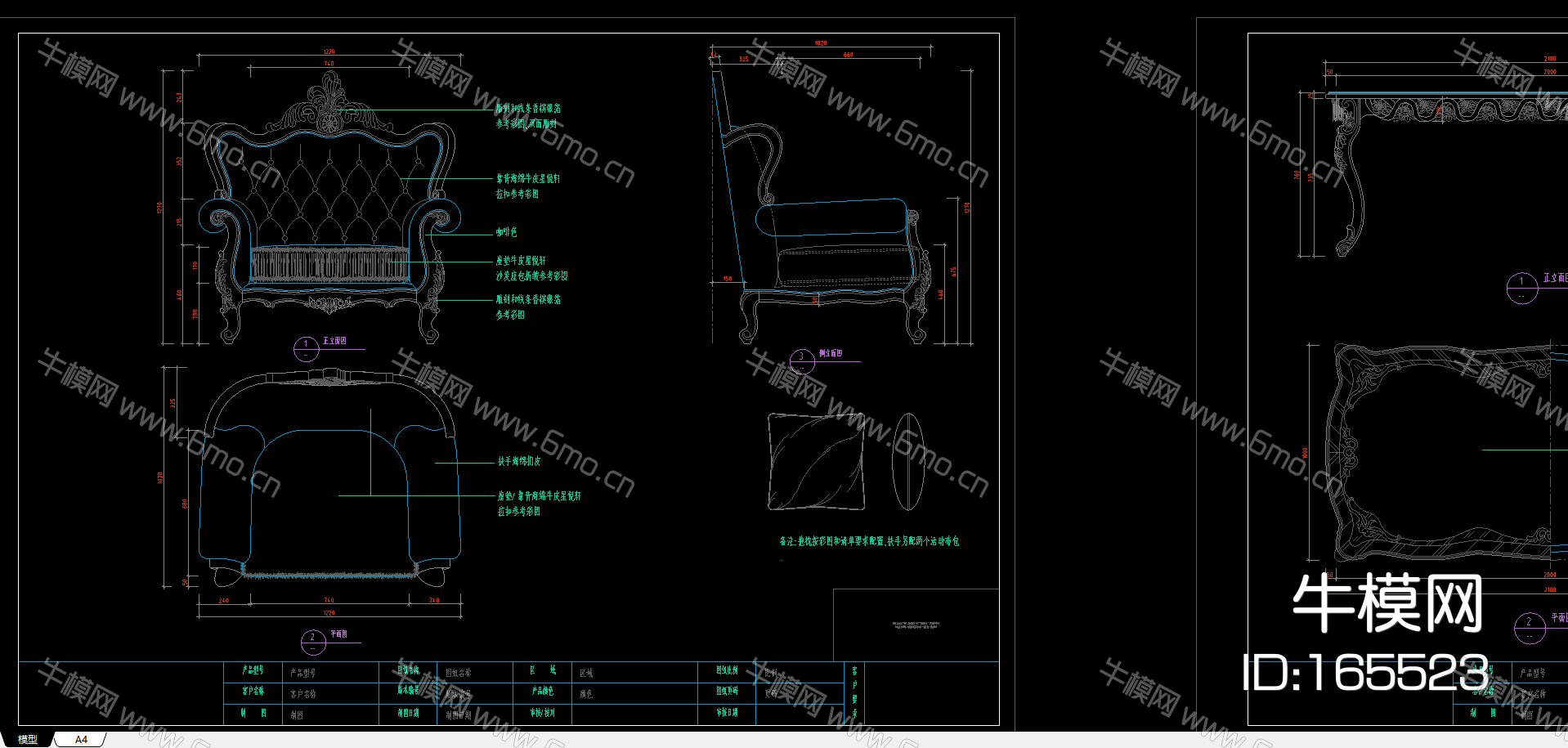Click the 咖啡色 color annotation label

pyautogui.click(x=506, y=232)
